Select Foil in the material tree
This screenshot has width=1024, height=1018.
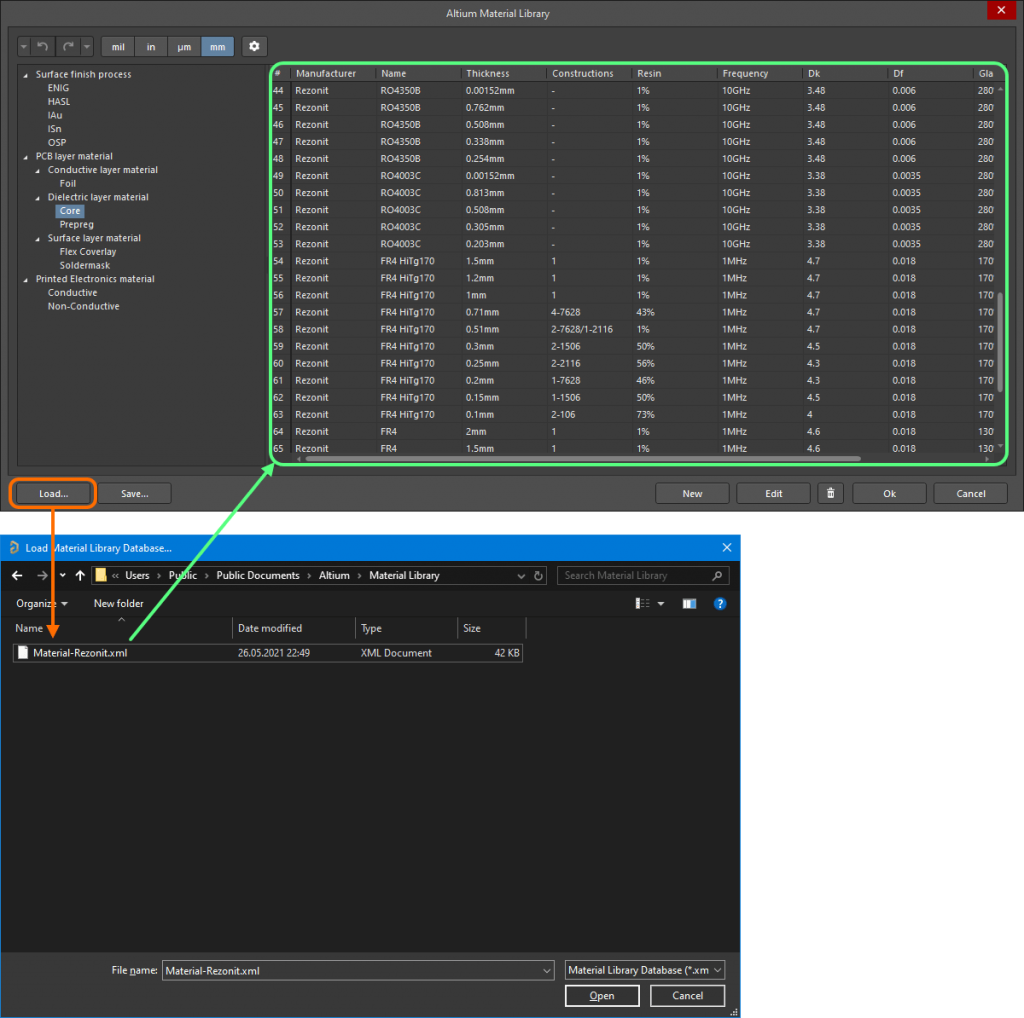click(x=68, y=183)
